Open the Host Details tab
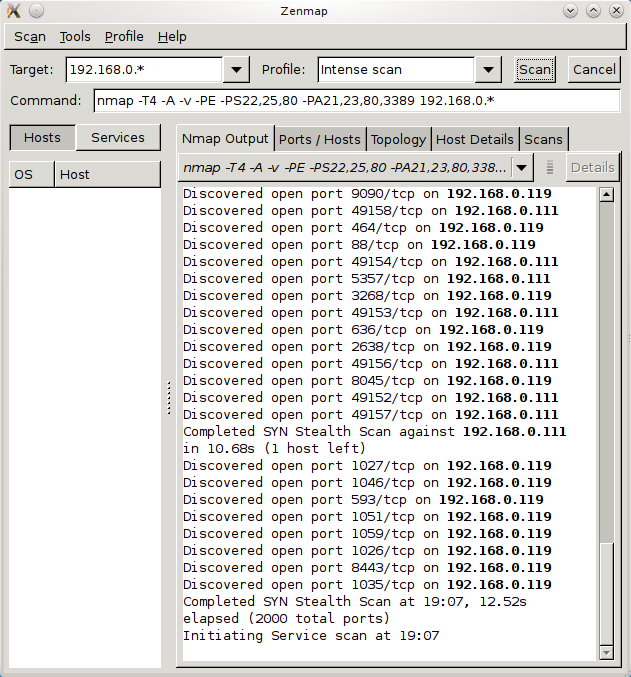The width and height of the screenshot is (631, 677). pyautogui.click(x=475, y=139)
